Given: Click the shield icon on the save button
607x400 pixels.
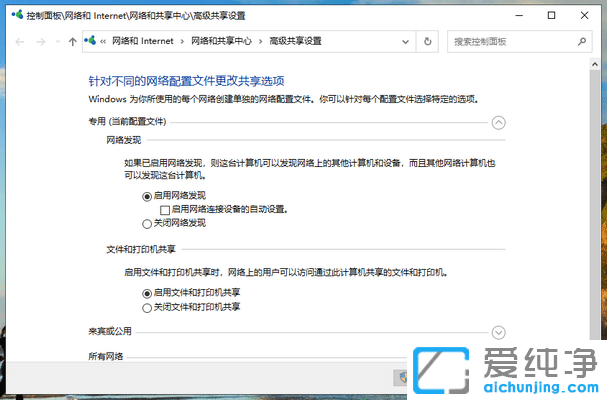Looking at the screenshot, I should (x=402, y=377).
